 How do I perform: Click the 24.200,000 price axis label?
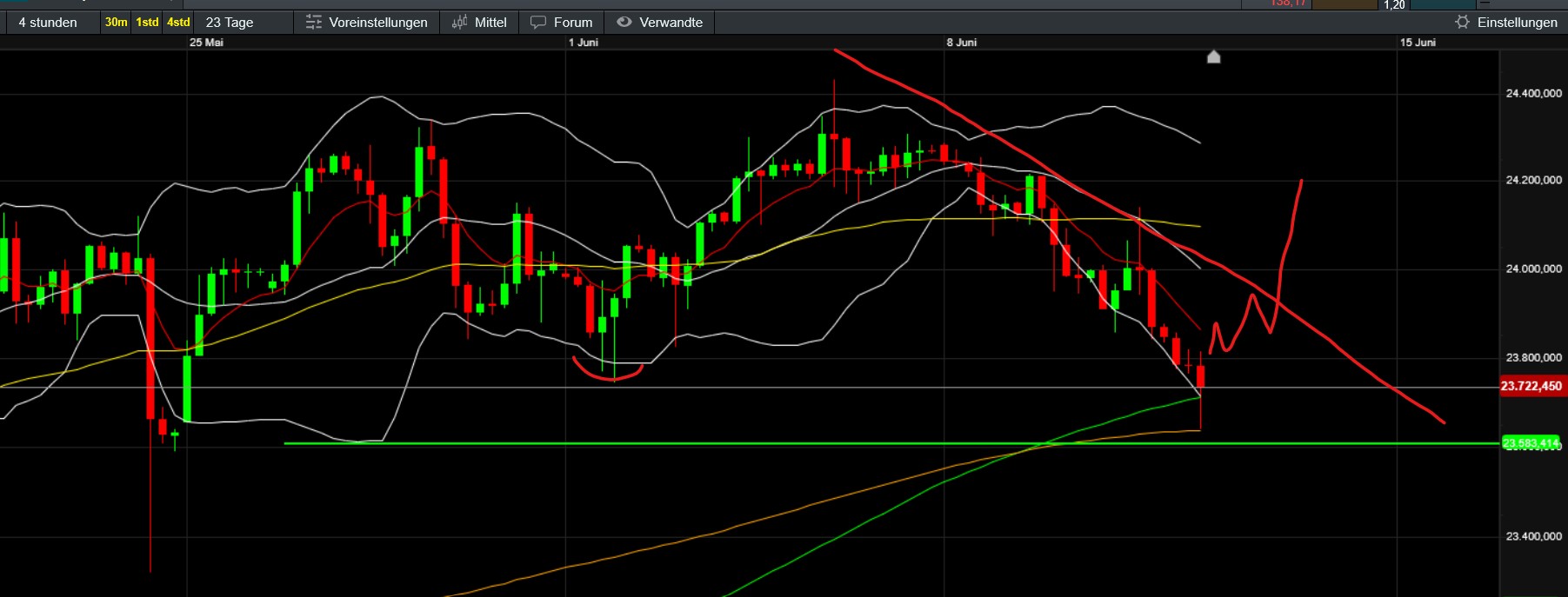(1534, 180)
